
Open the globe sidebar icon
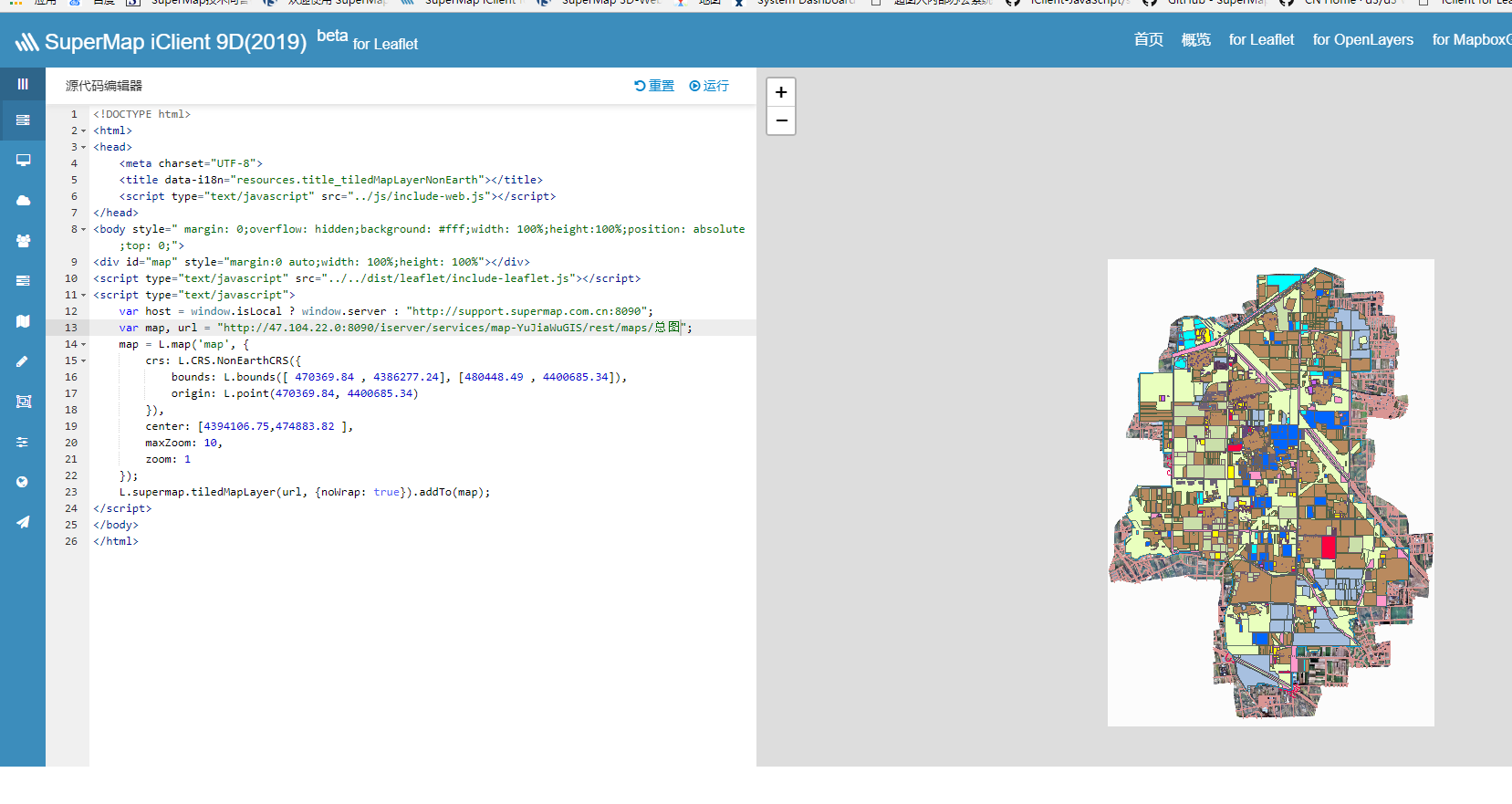pos(23,482)
